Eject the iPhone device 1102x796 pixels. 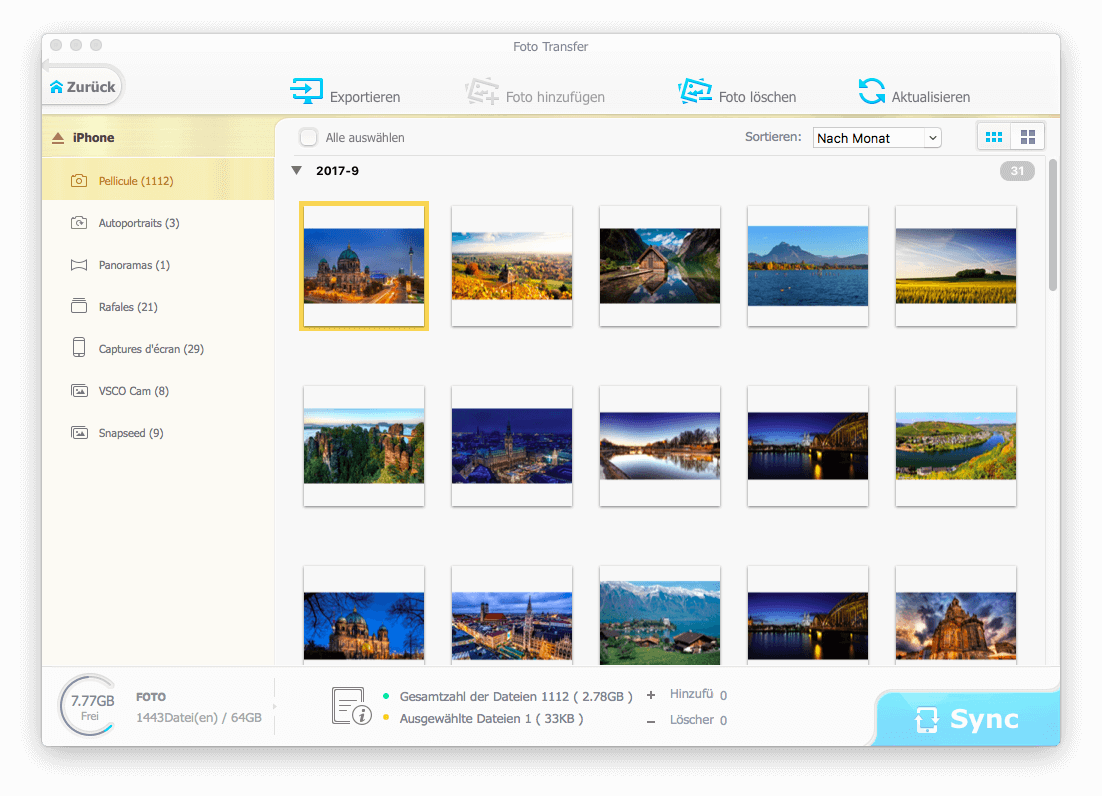(x=58, y=138)
